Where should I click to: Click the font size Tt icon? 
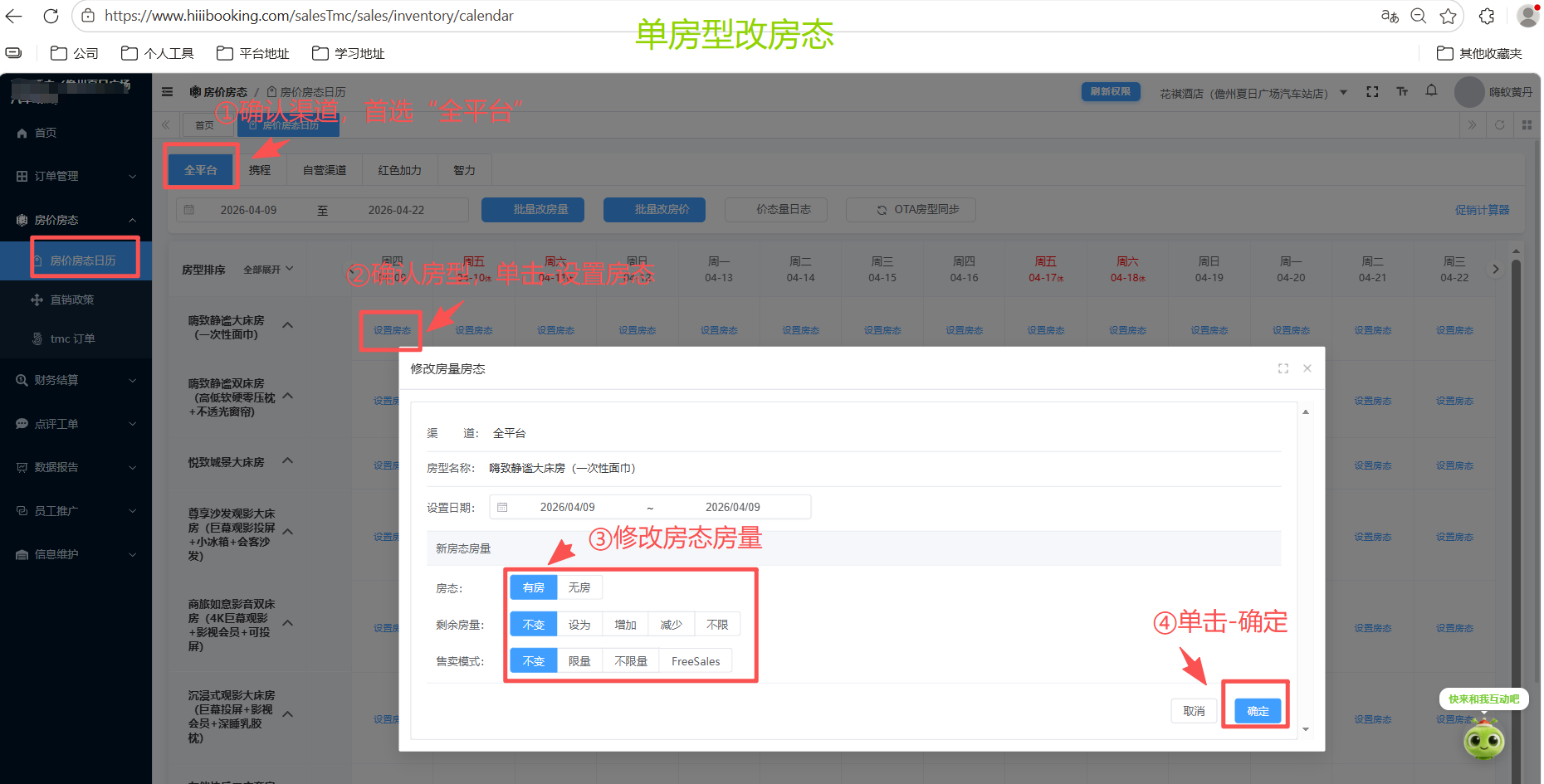[1401, 92]
